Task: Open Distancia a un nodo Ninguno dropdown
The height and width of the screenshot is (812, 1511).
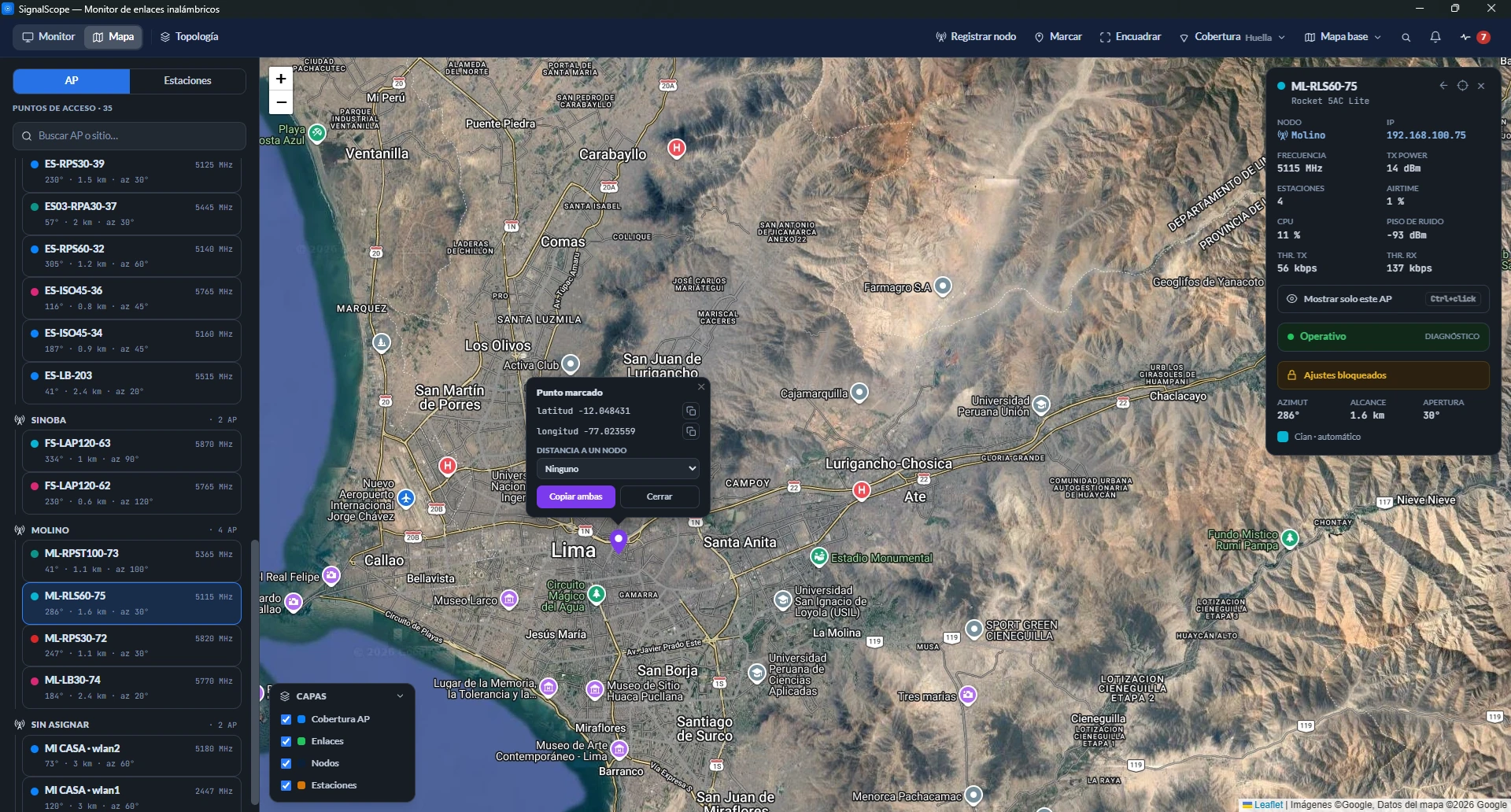Action: point(618,469)
